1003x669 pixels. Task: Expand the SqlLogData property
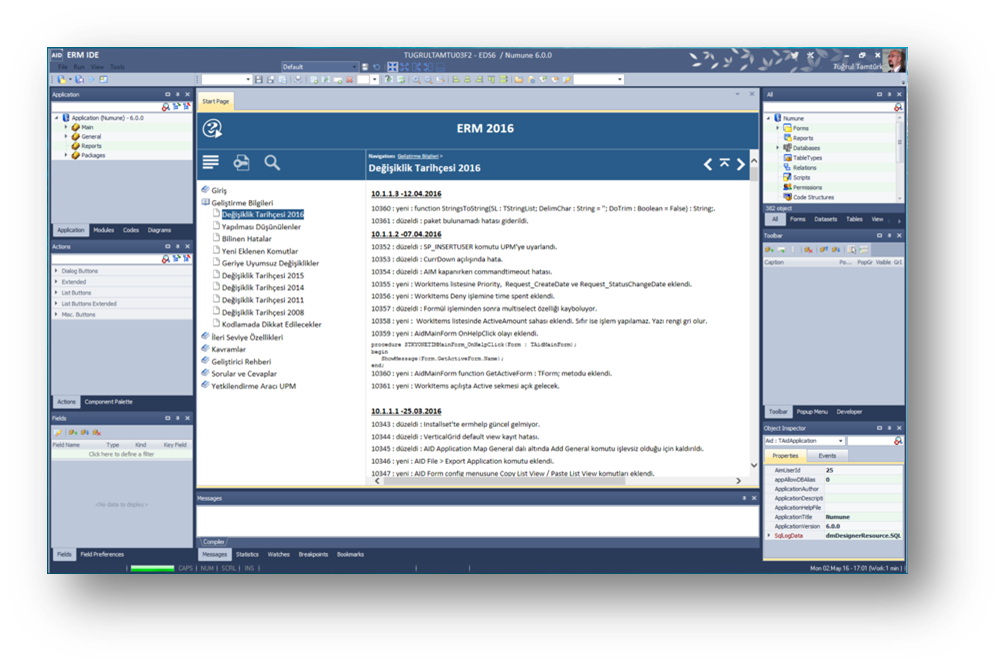(x=769, y=535)
